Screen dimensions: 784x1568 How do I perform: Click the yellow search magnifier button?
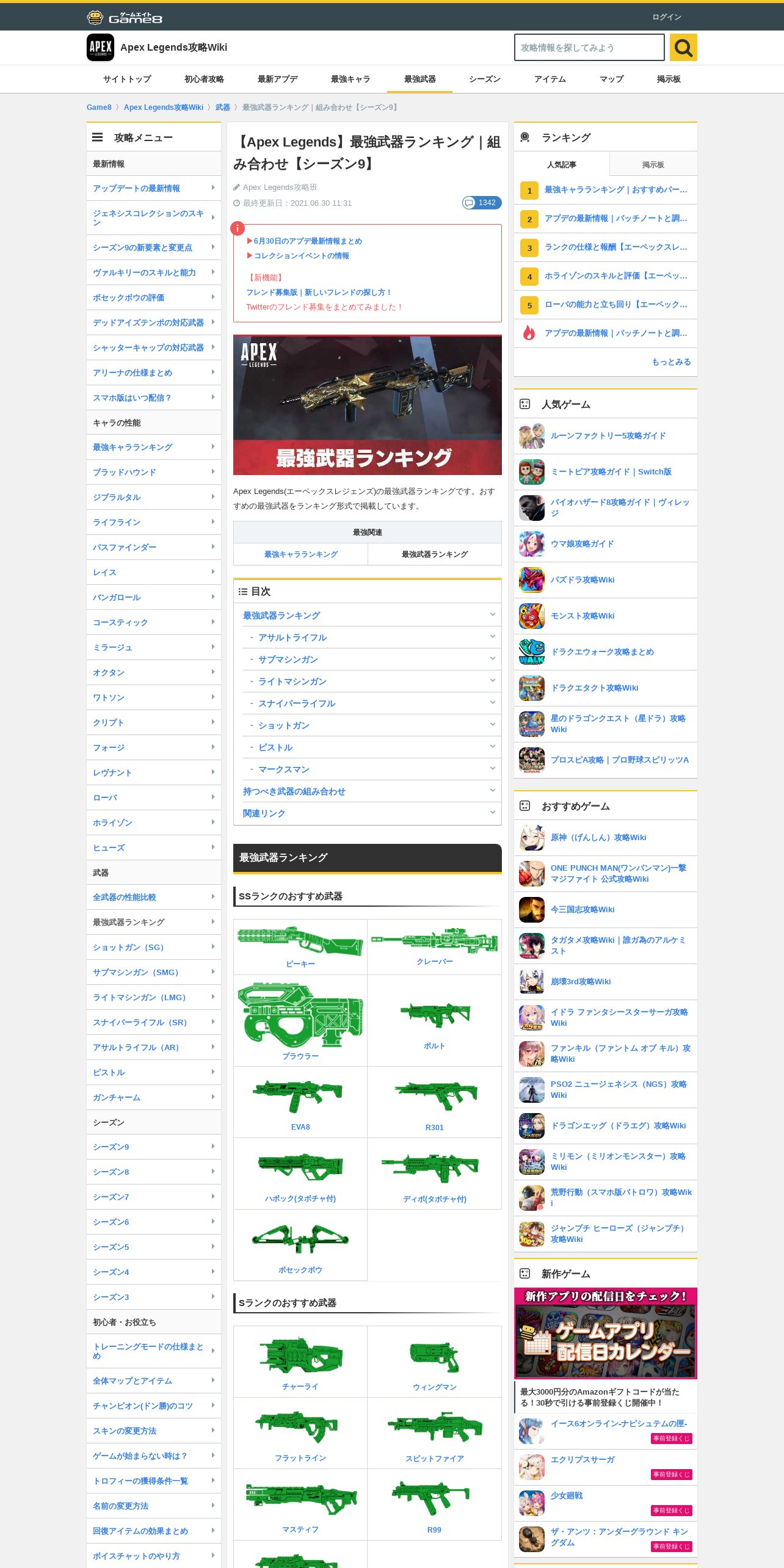click(683, 48)
